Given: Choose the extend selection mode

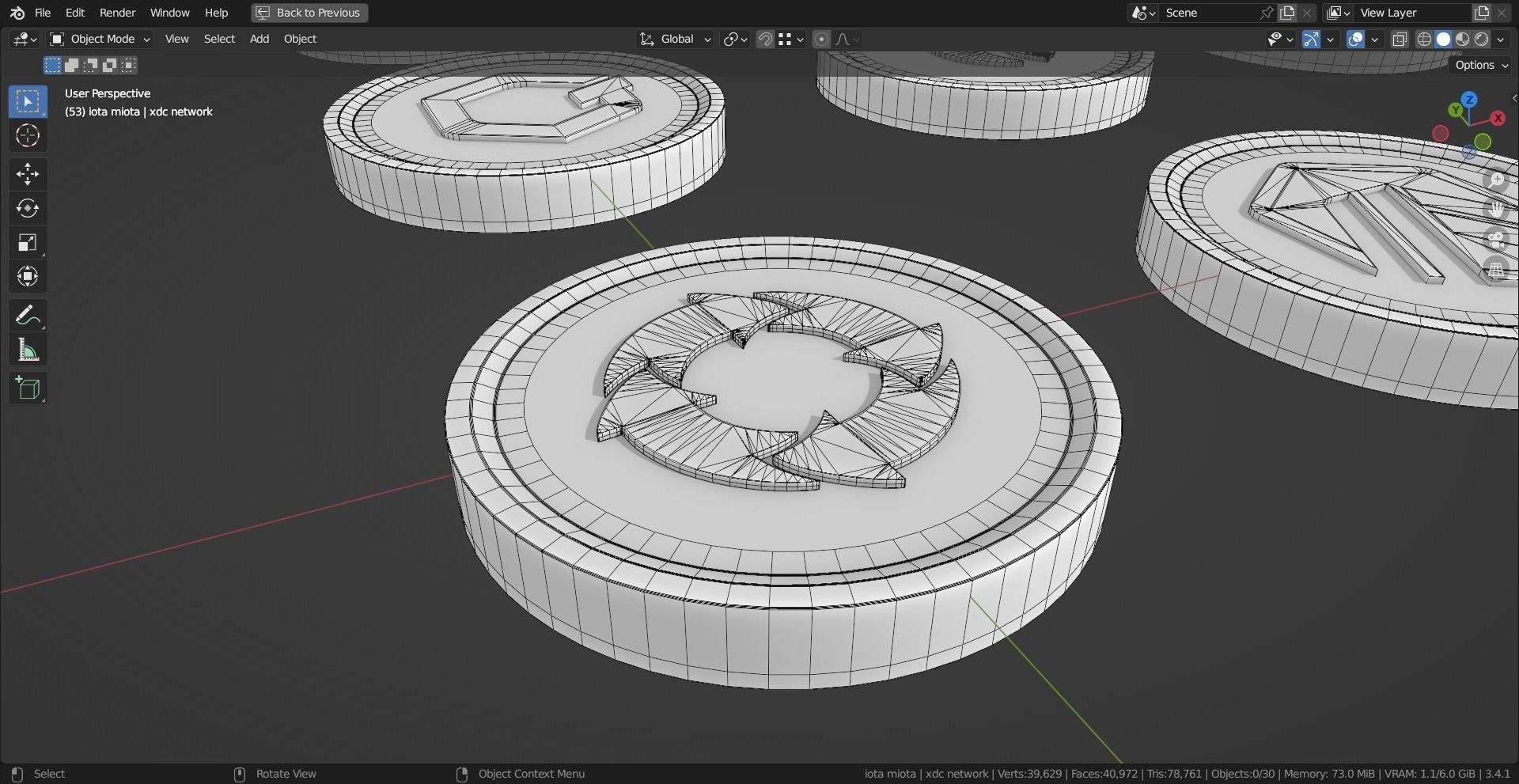Looking at the screenshot, I should 71,65.
